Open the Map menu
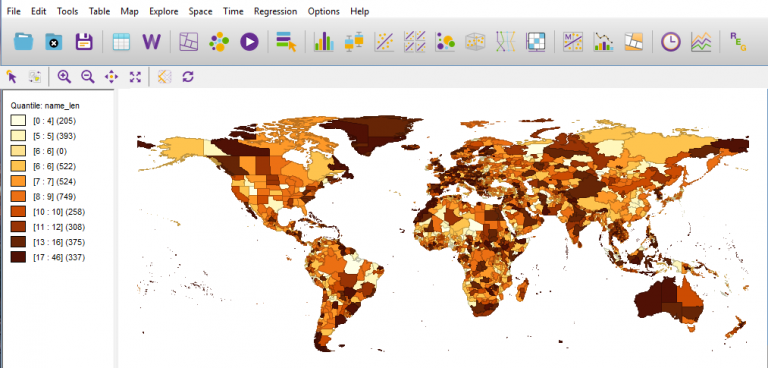This screenshot has height=368, width=768. coord(129,11)
